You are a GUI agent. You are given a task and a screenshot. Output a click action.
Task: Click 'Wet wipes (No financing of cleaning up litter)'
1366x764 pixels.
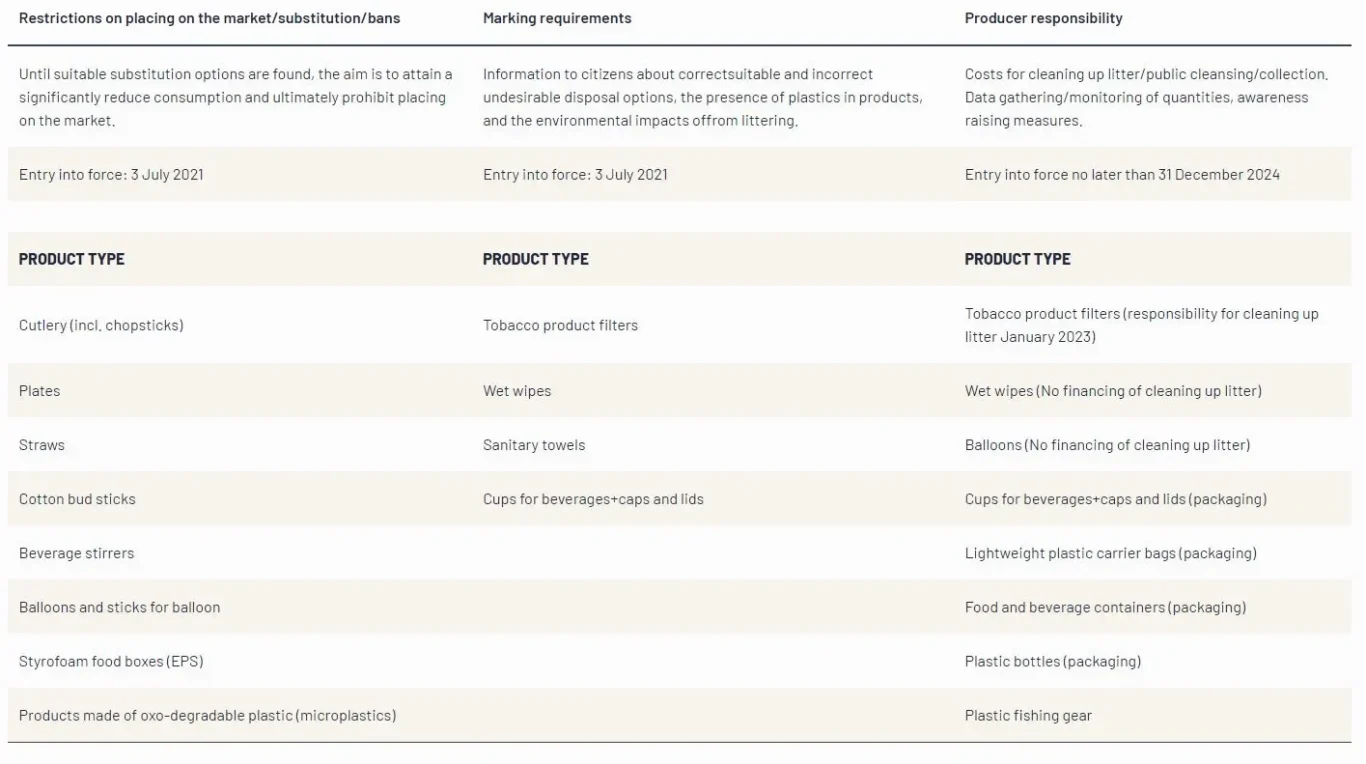1113,391
